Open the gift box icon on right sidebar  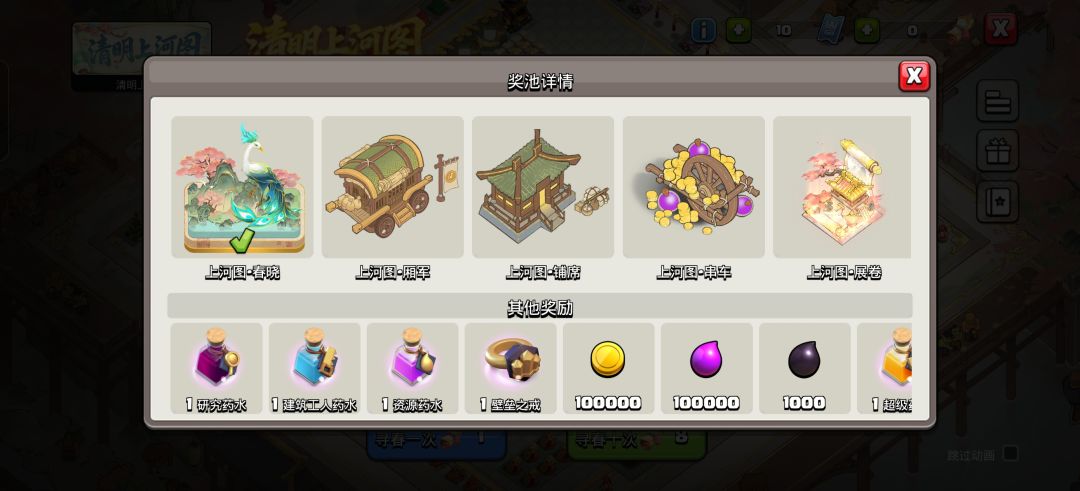[x=997, y=151]
